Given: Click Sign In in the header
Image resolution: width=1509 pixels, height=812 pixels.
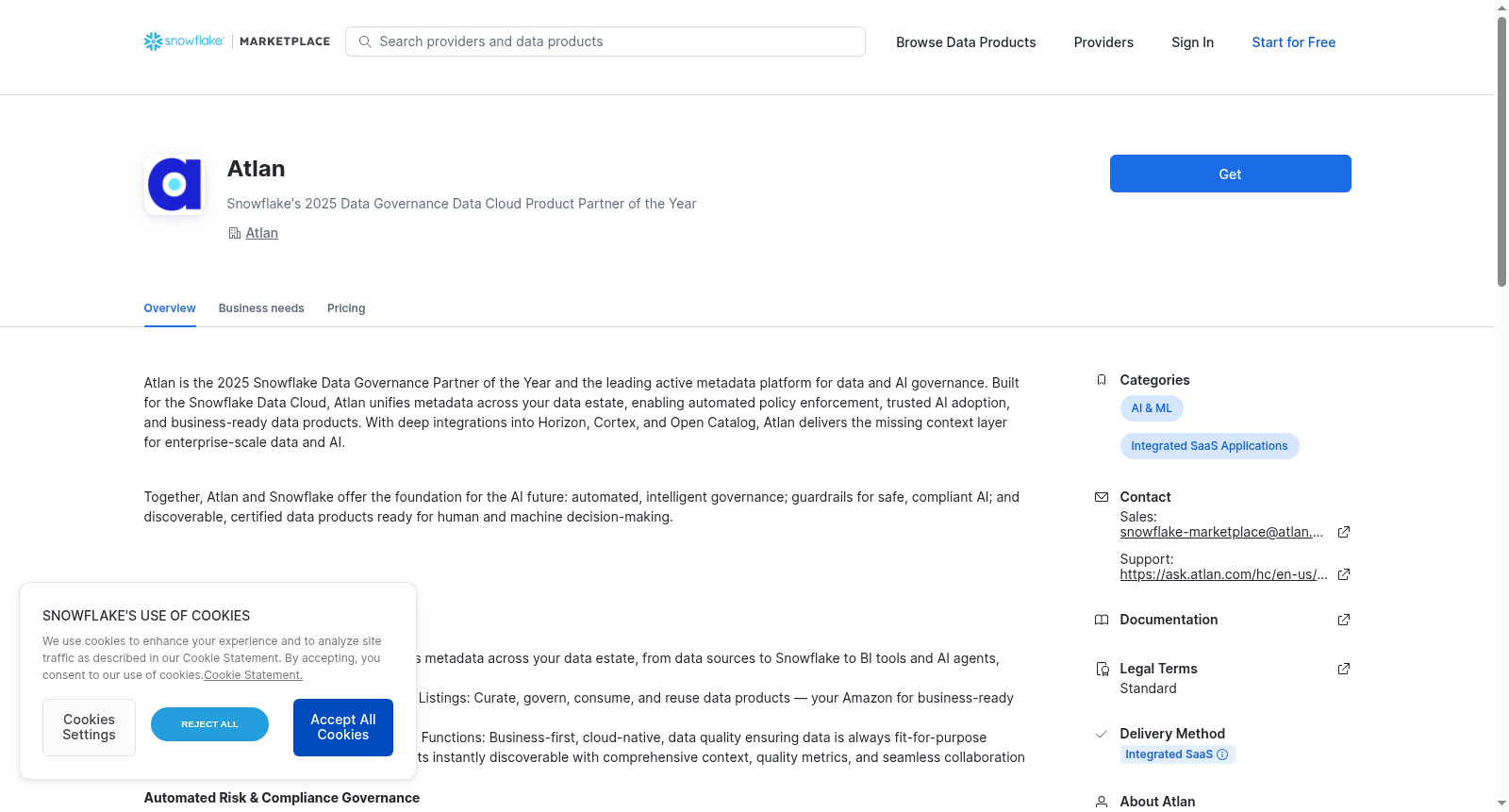Looking at the screenshot, I should point(1192,42).
